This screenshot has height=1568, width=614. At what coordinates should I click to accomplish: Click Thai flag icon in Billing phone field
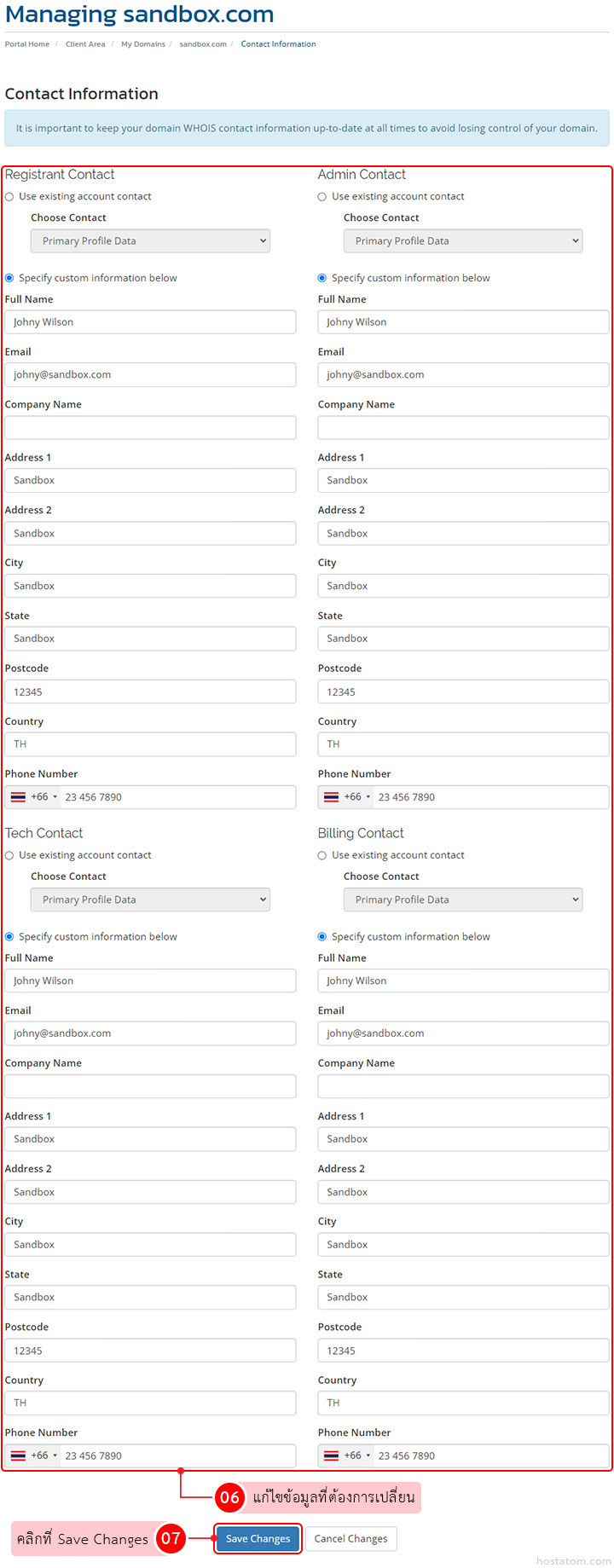pos(332,1455)
